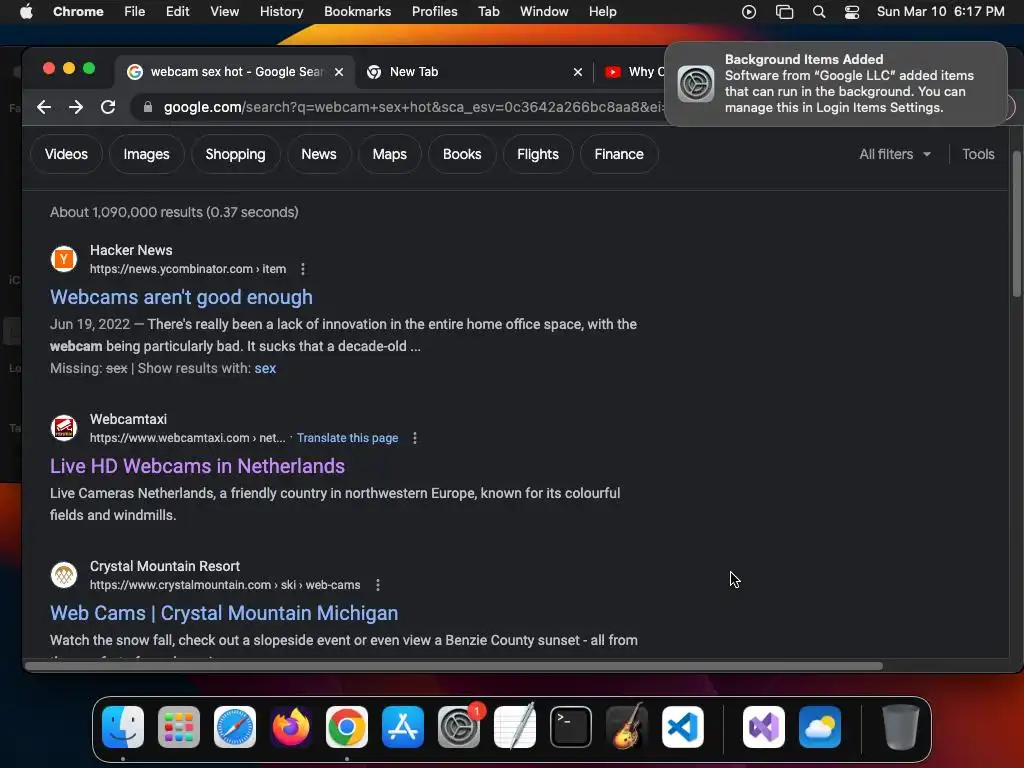Filter results by Images
This screenshot has width=1024, height=768.
click(146, 154)
